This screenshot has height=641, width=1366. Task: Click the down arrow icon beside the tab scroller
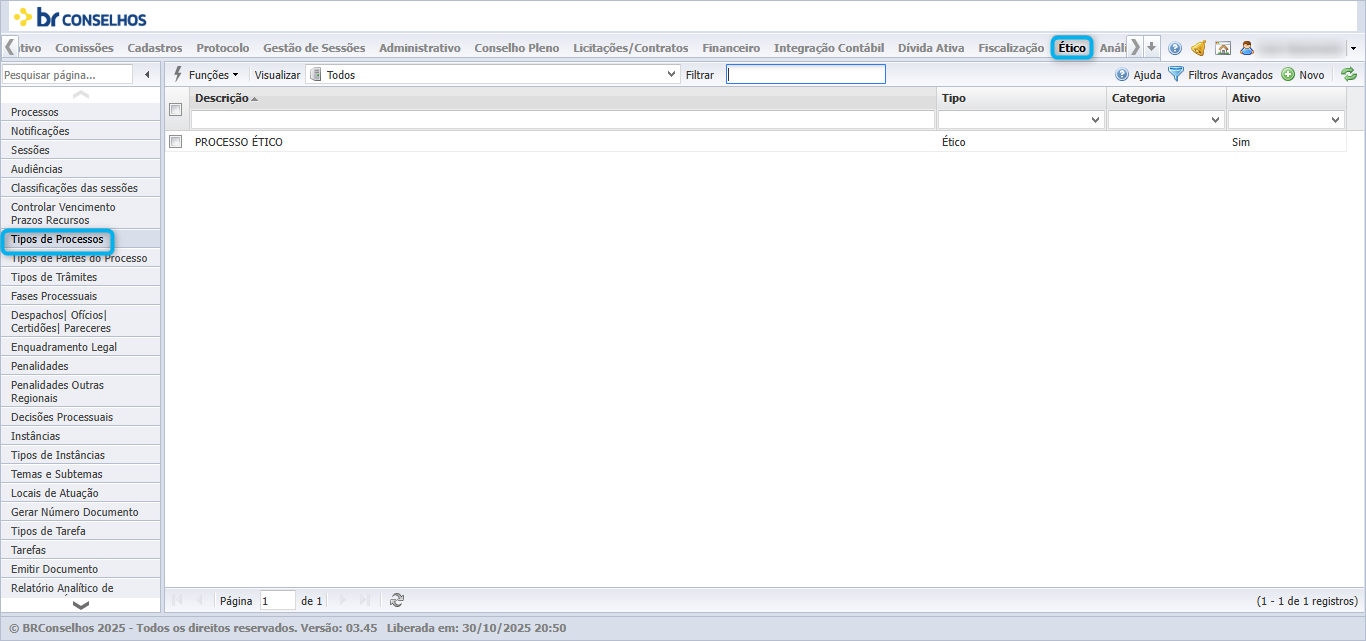[1152, 47]
